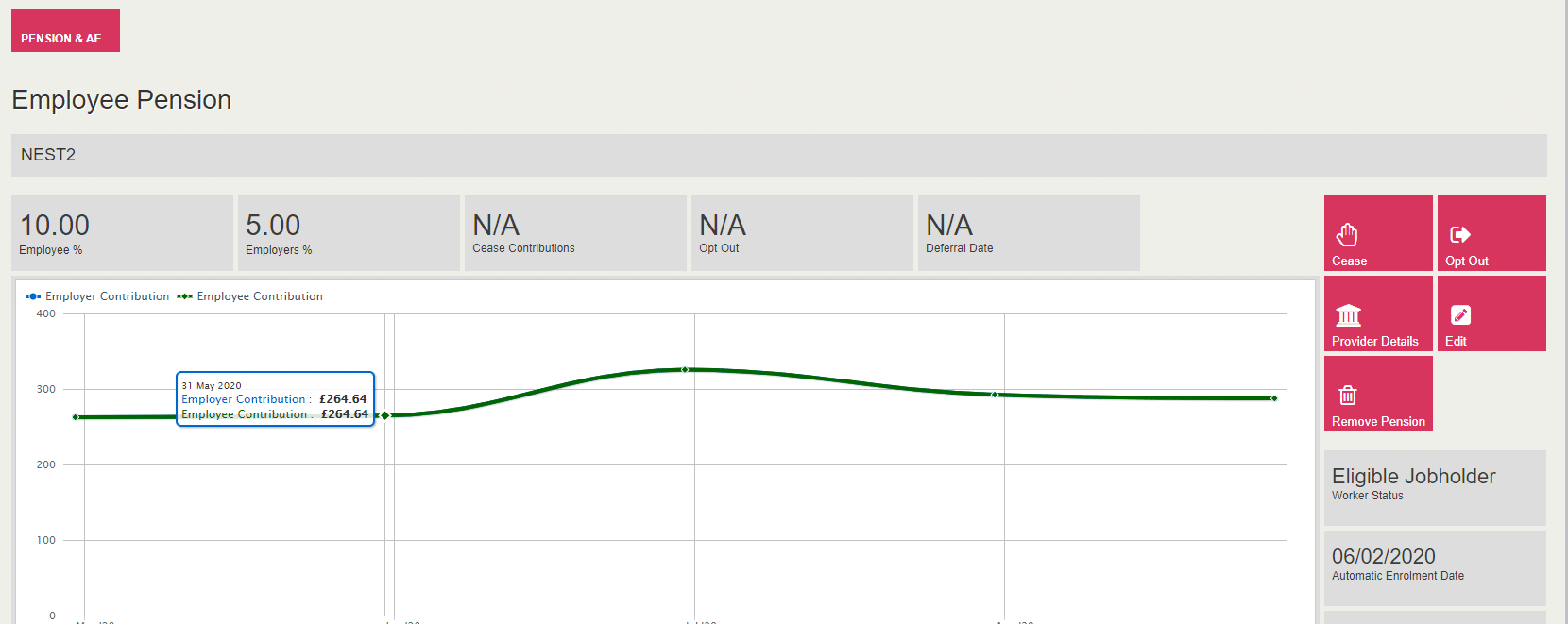This screenshot has width=1568, height=624.
Task: Select the first data point on the line
Action: 76,417
